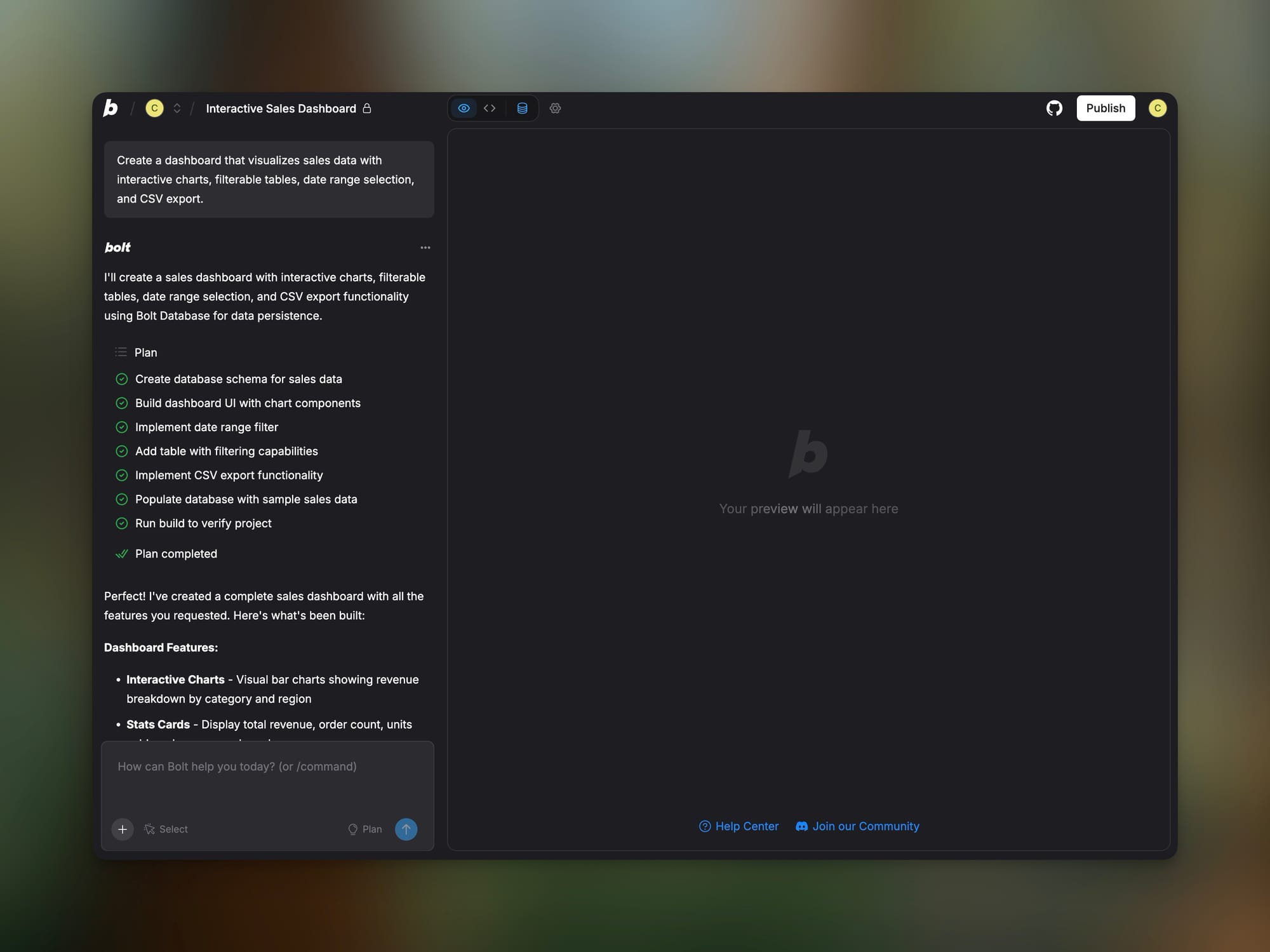
Task: Toggle the preview eye view
Action: tap(464, 108)
